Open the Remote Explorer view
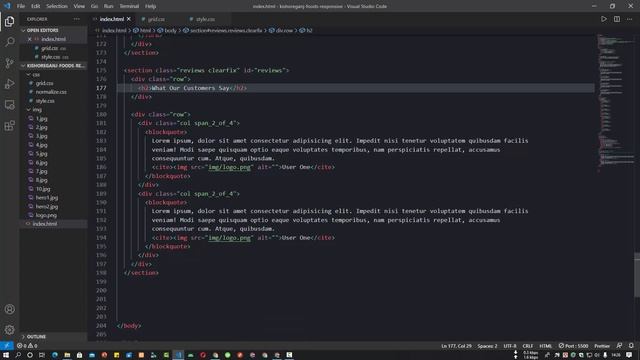Viewport: 640px width, 360px height. (x=9, y=104)
